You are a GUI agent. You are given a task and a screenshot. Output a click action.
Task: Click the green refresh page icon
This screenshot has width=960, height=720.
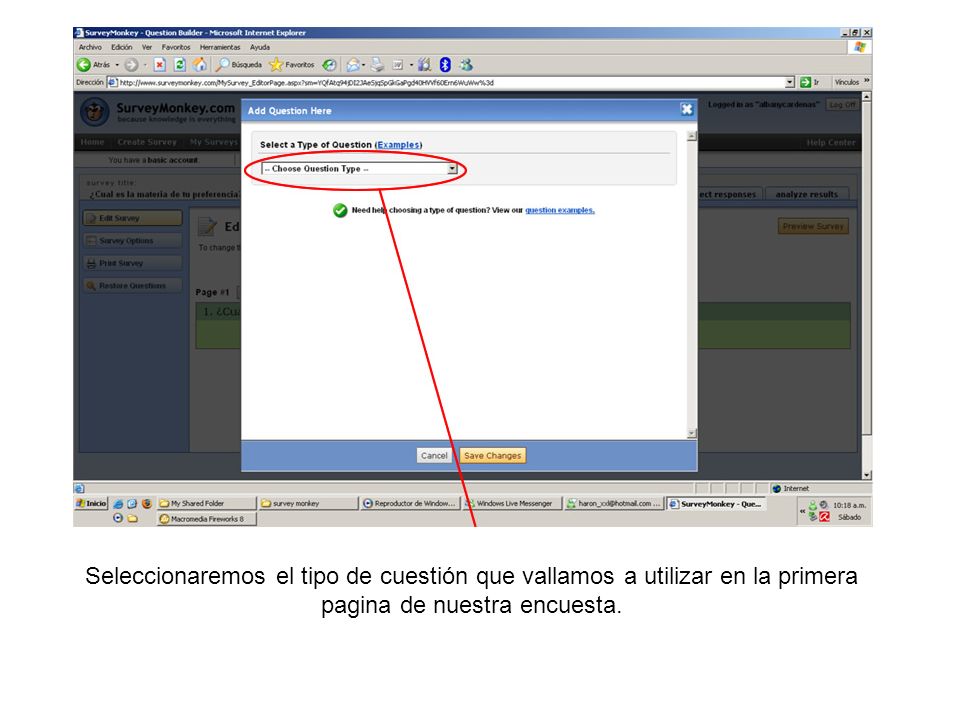click(179, 64)
